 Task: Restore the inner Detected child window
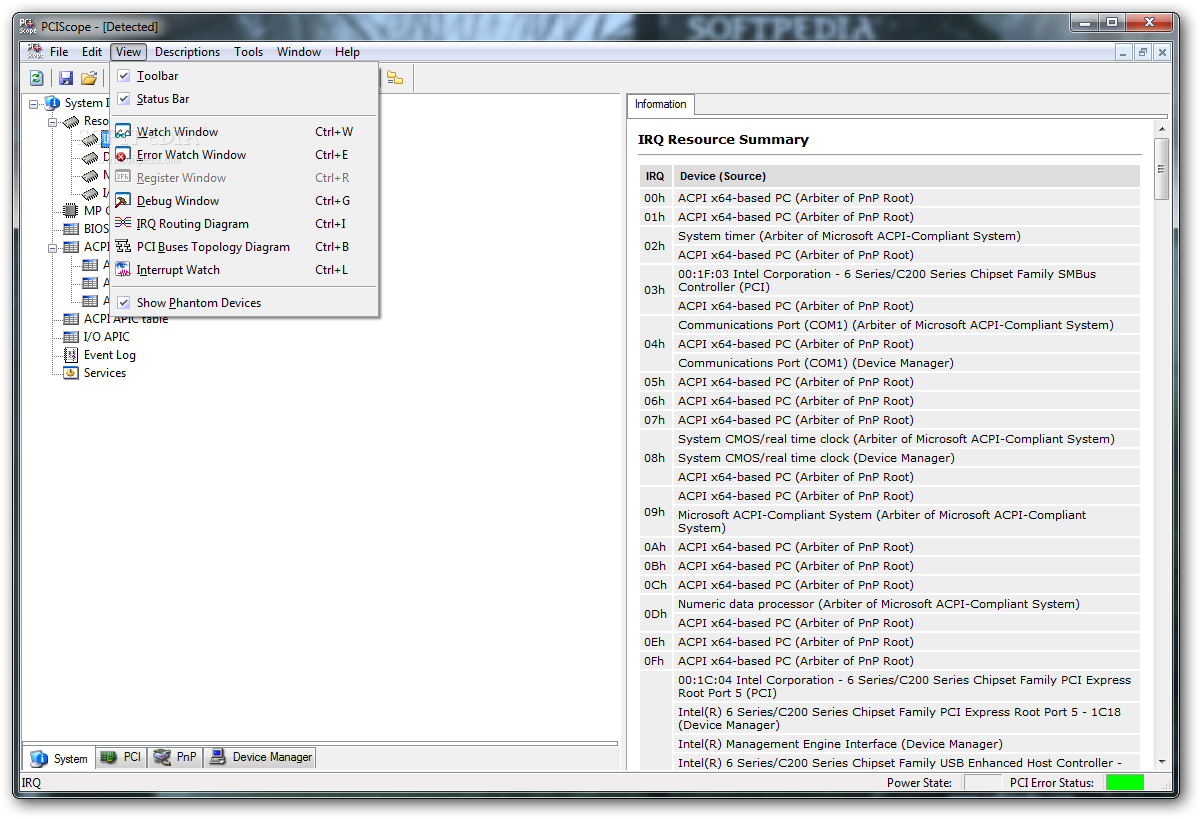[1143, 52]
